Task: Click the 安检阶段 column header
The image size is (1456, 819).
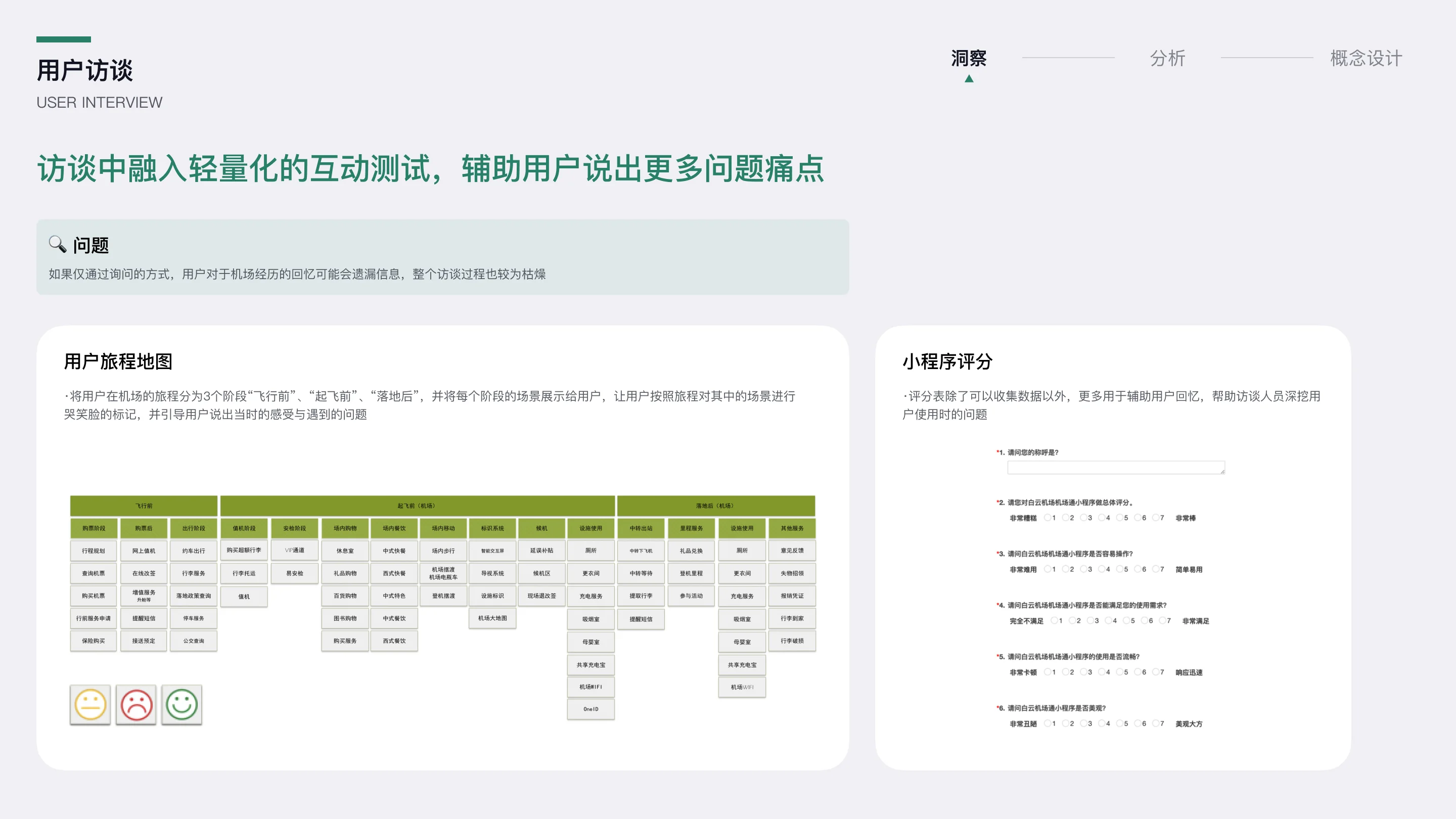Action: pyautogui.click(x=294, y=528)
